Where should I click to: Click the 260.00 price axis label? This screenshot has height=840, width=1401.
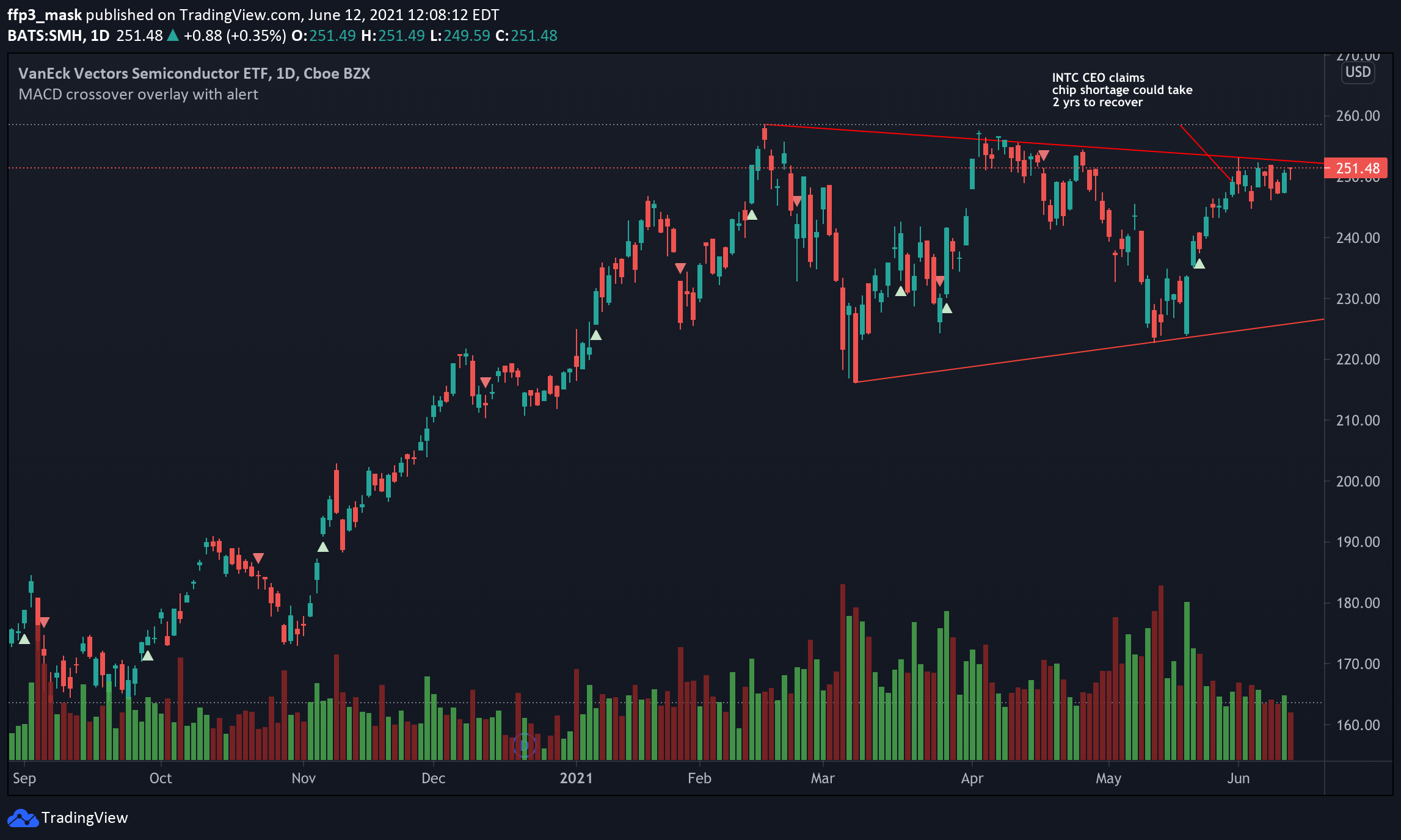coord(1358,116)
